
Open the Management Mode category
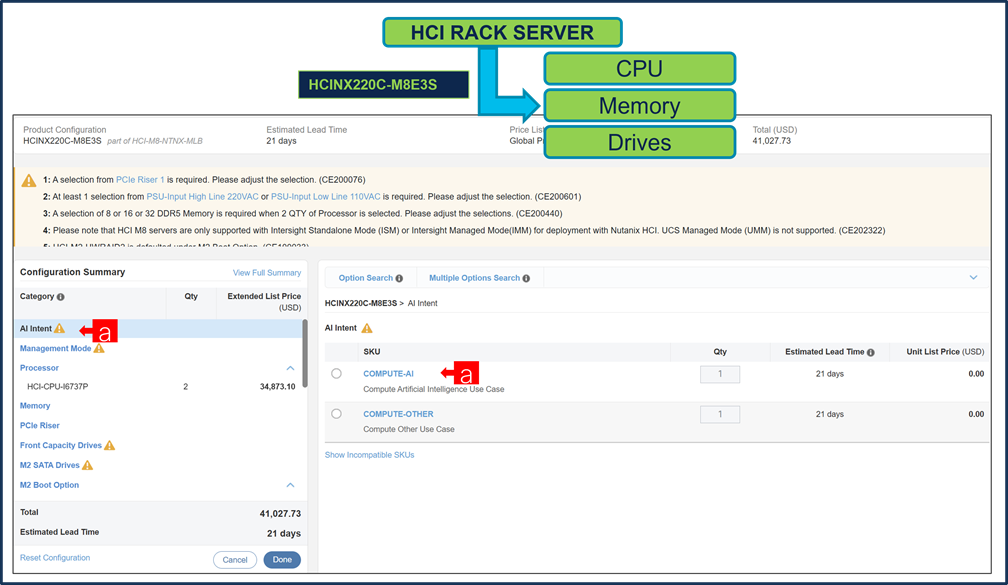[x=55, y=348]
